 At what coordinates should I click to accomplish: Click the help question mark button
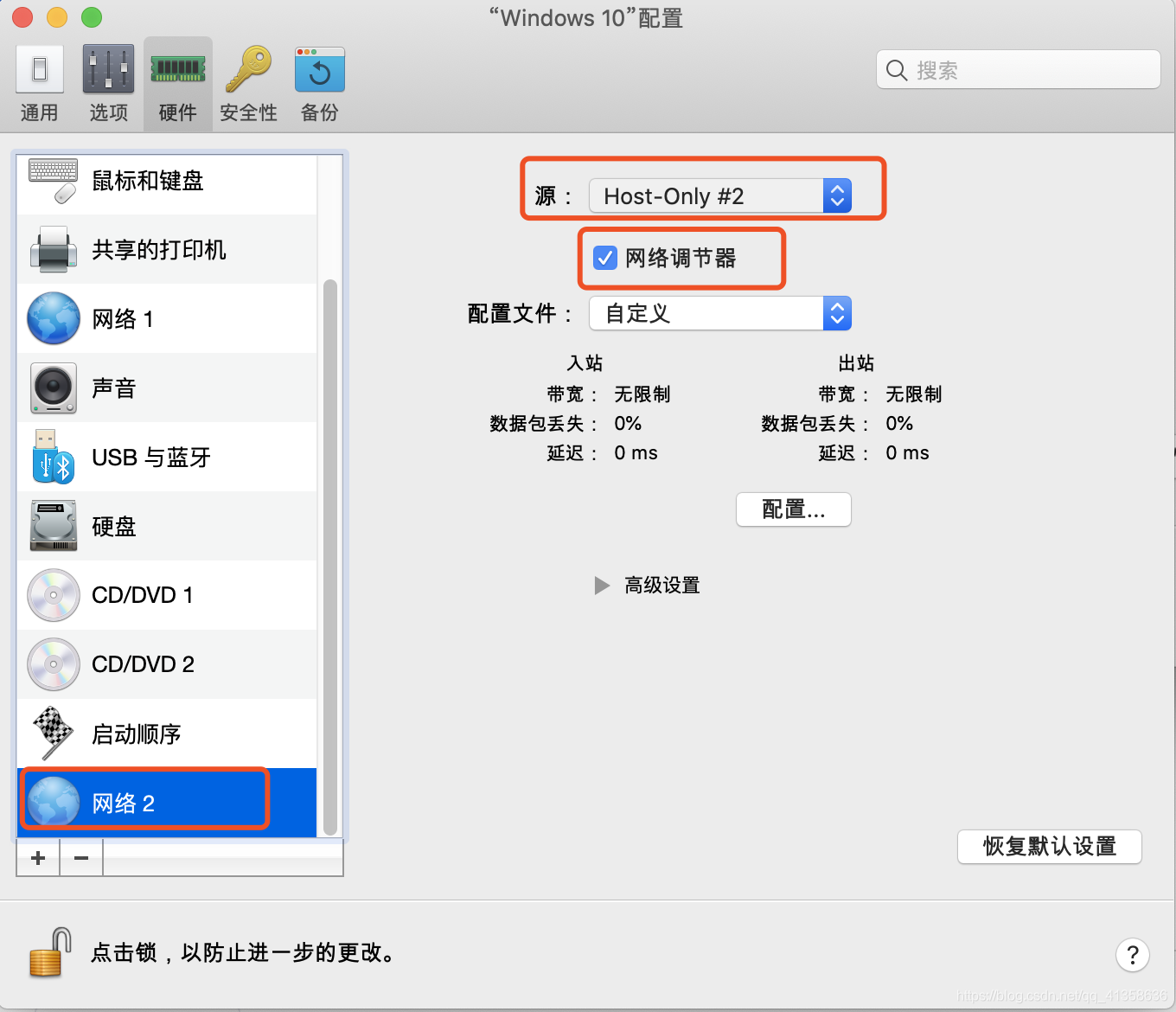tap(1133, 955)
